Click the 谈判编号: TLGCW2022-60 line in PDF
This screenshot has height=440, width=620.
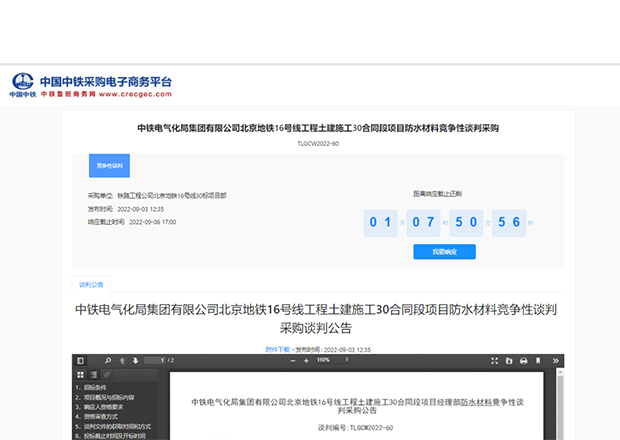pyautogui.click(x=355, y=428)
